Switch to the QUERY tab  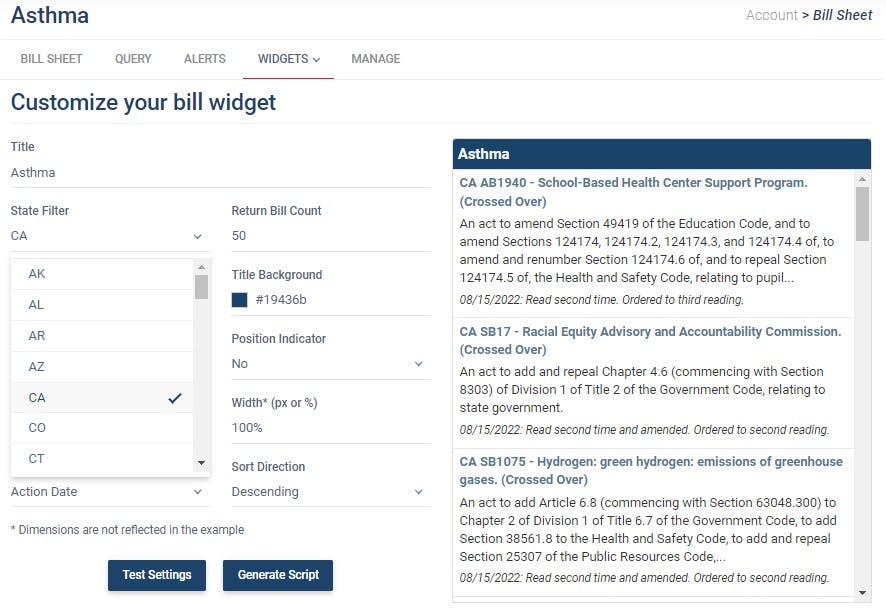click(132, 59)
